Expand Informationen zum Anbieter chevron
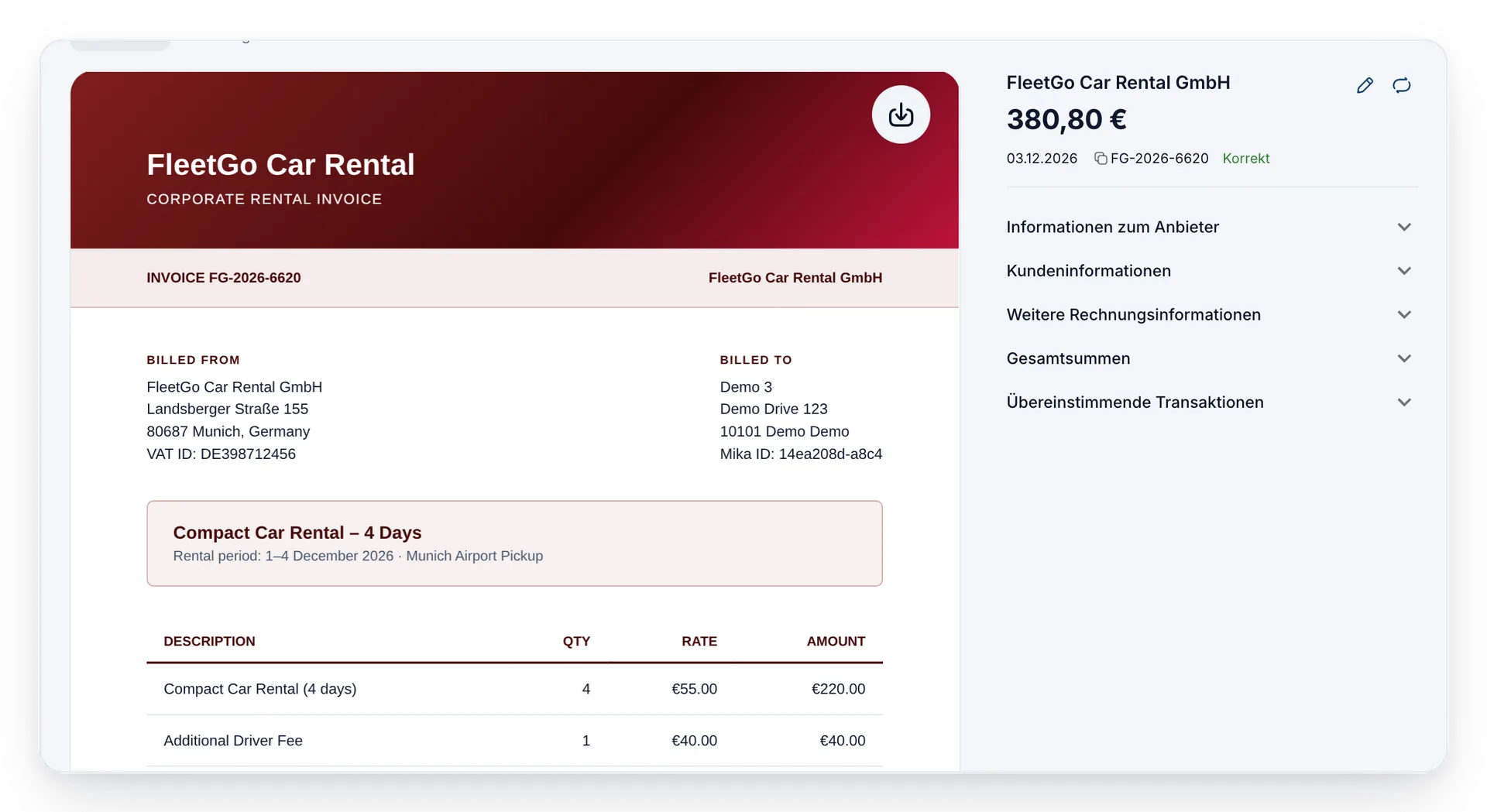Screen dimensions: 1487x812 pyautogui.click(x=1404, y=227)
